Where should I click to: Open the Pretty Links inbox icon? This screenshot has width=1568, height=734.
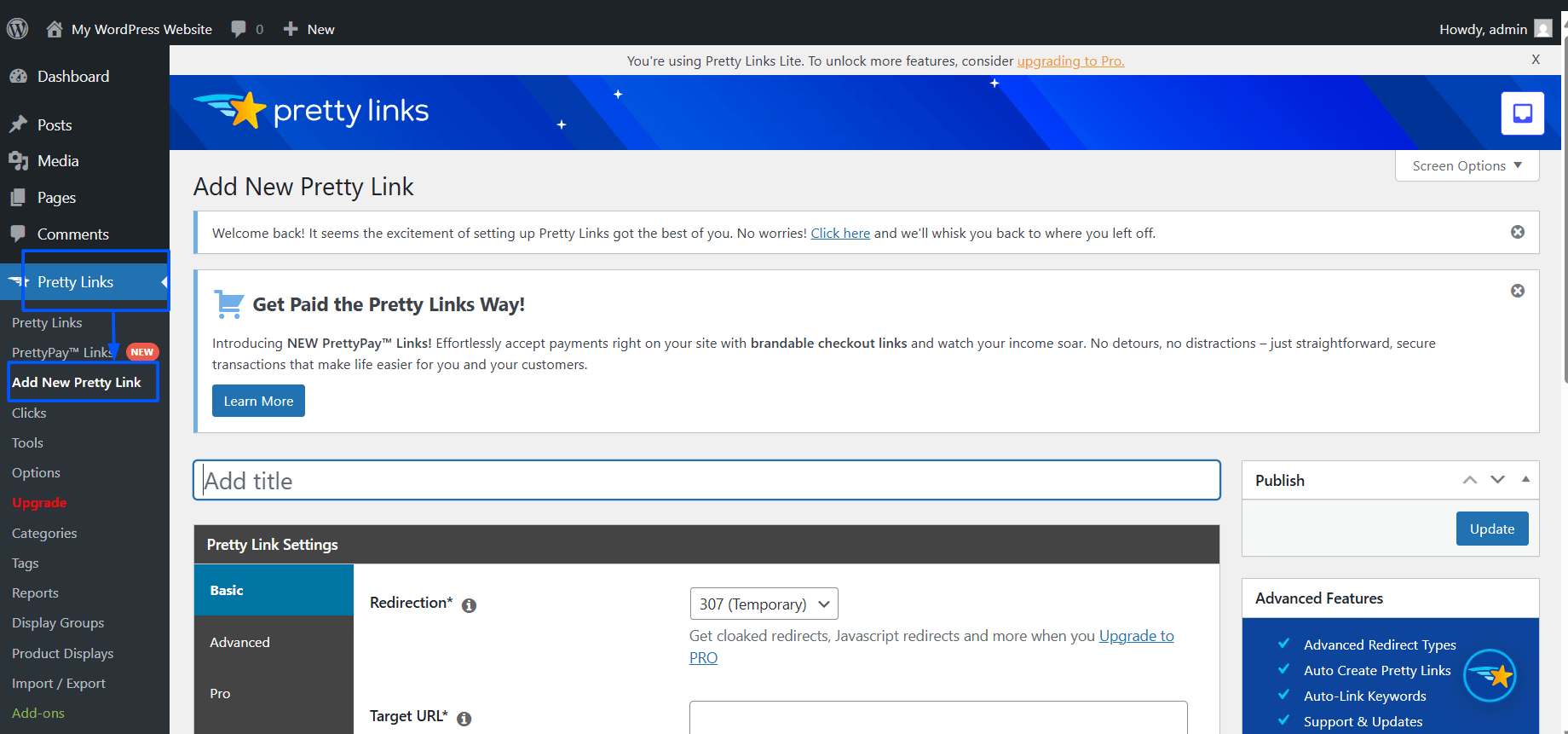(x=1523, y=113)
